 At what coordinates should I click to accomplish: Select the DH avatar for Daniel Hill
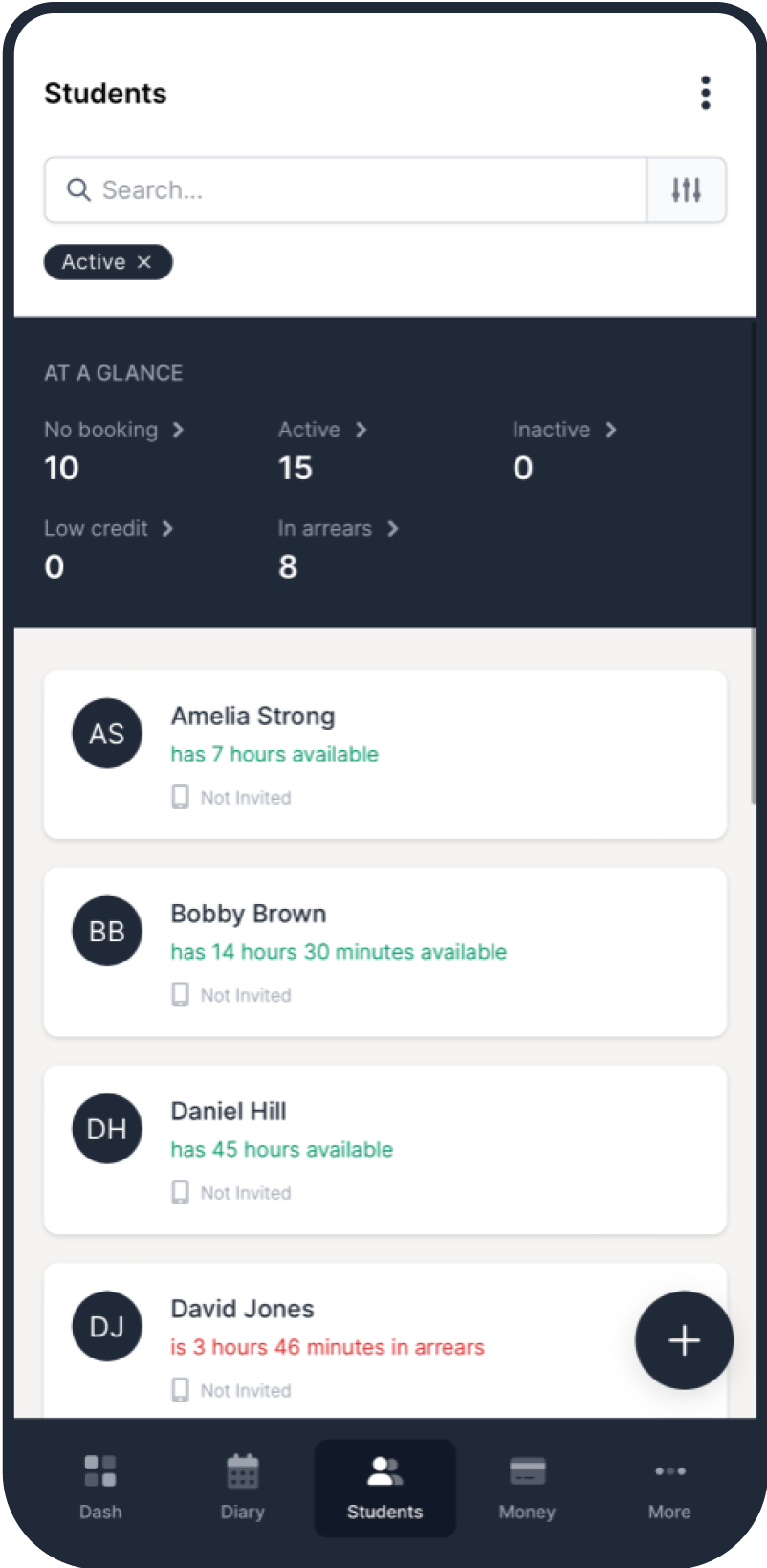pyautogui.click(x=107, y=1129)
